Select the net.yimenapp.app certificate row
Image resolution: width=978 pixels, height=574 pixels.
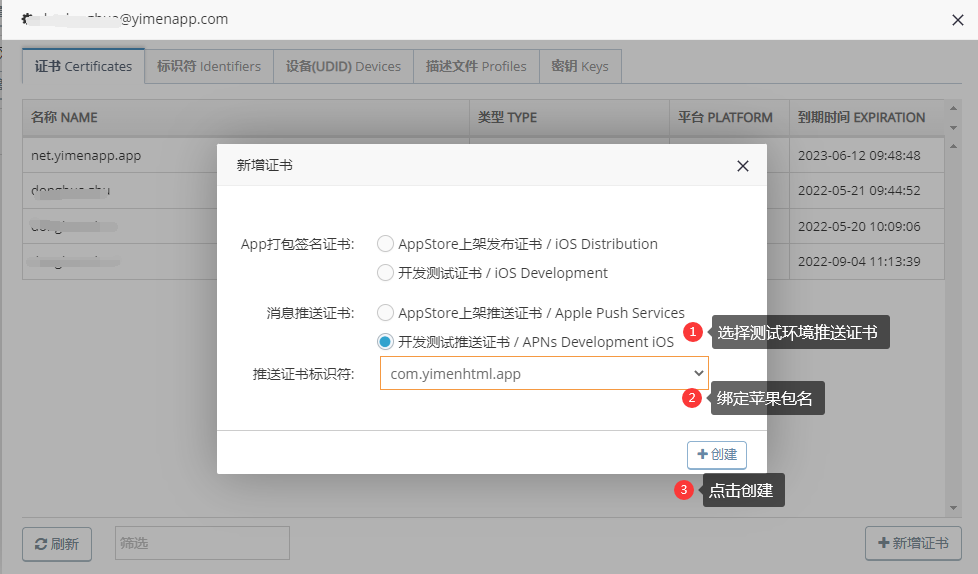(x=483, y=155)
